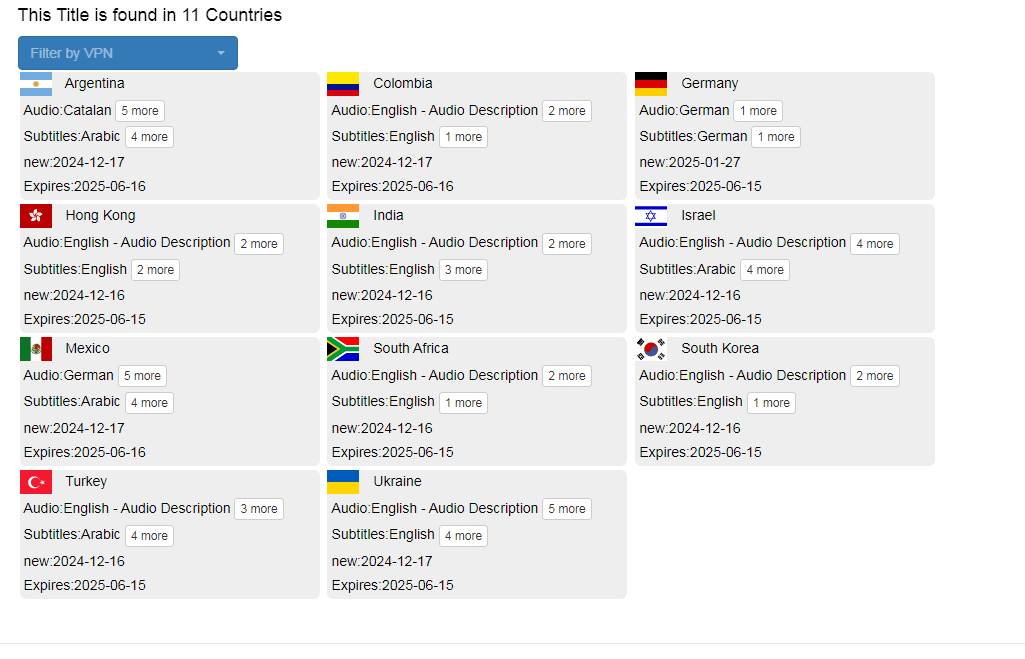Click the Turkey flag icon
This screenshot has height=659, width=1025.
(36, 482)
